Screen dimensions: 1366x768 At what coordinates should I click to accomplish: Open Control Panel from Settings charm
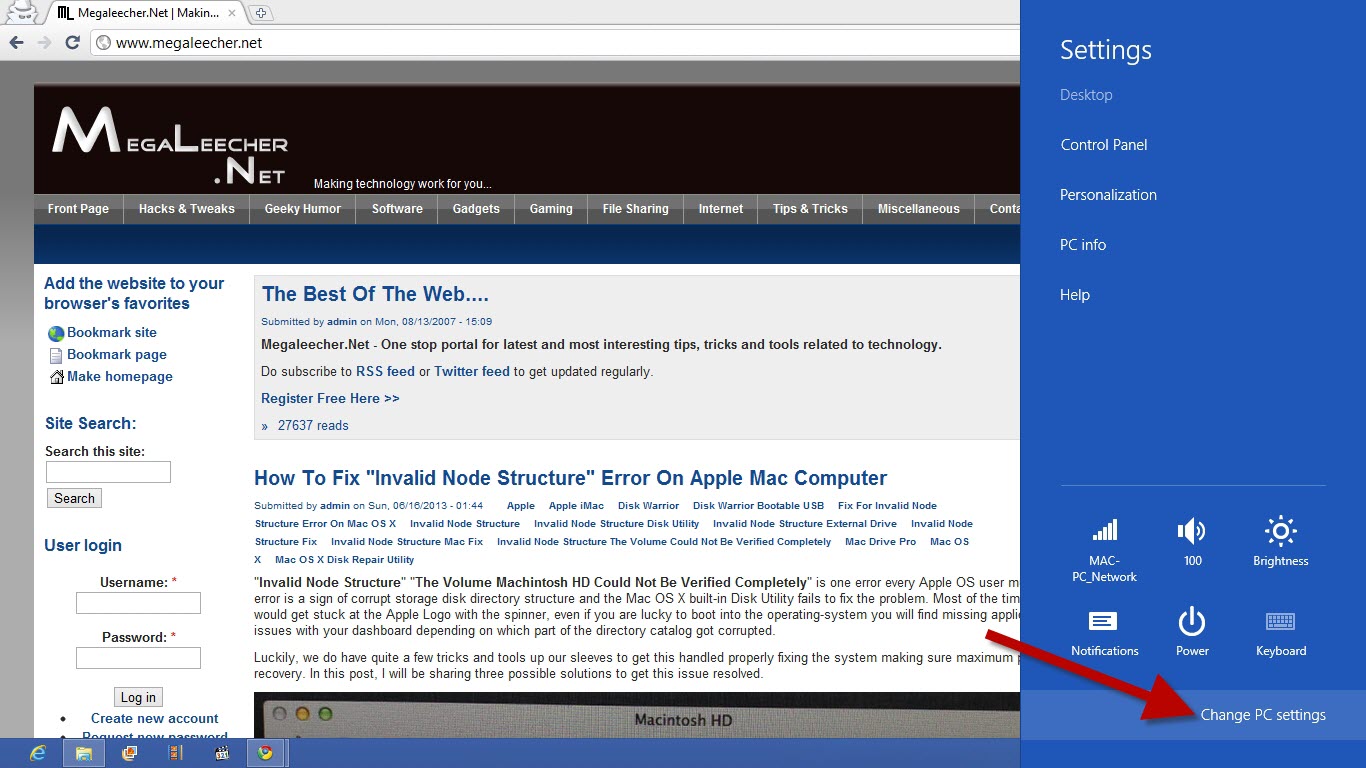(x=1104, y=145)
